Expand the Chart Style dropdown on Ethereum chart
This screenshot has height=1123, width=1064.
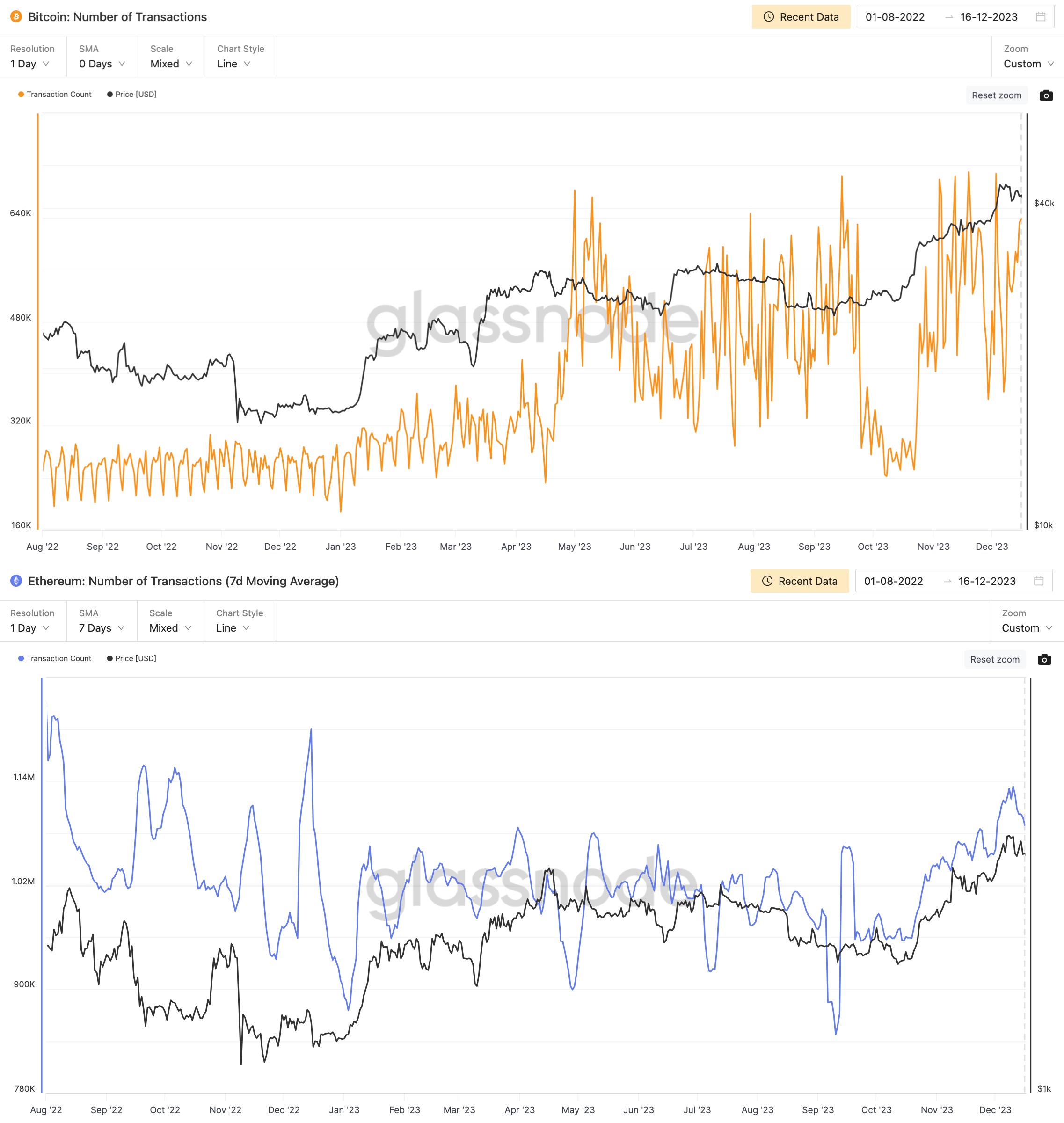[234, 629]
